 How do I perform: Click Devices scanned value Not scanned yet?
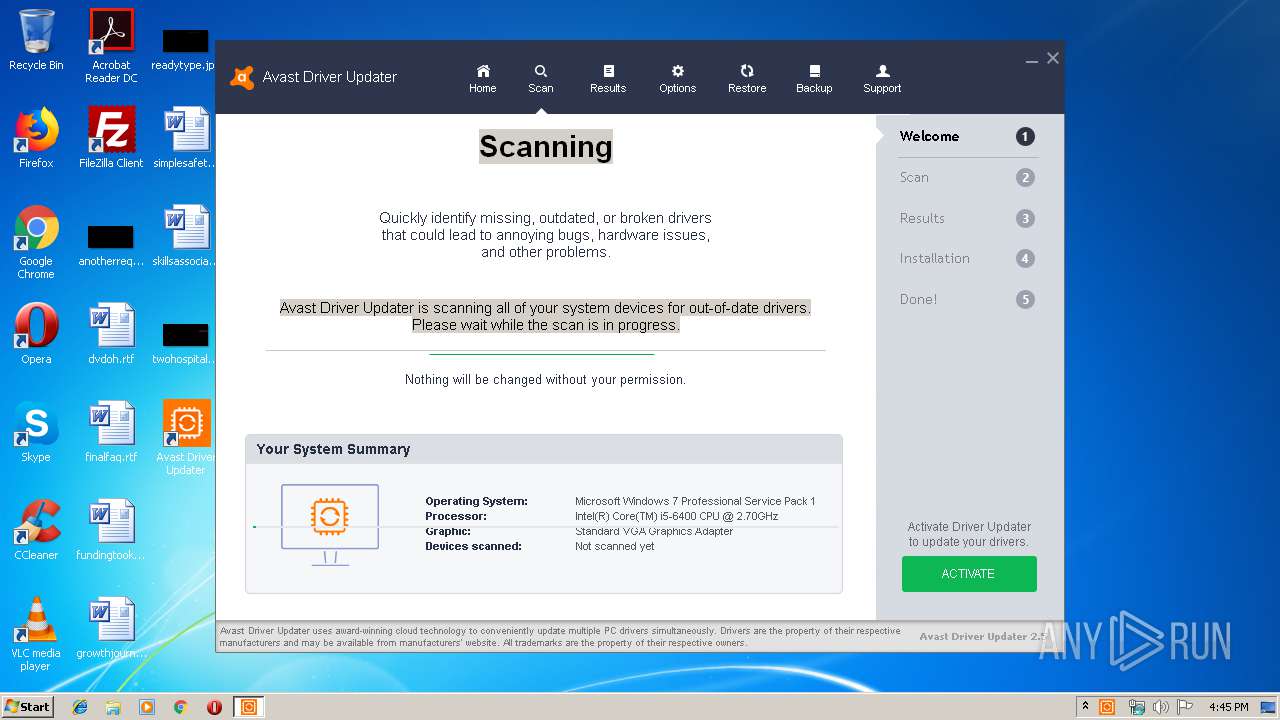[615, 546]
